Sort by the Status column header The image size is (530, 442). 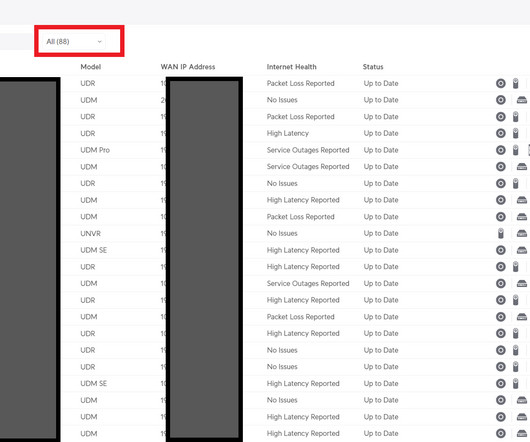tap(373, 67)
